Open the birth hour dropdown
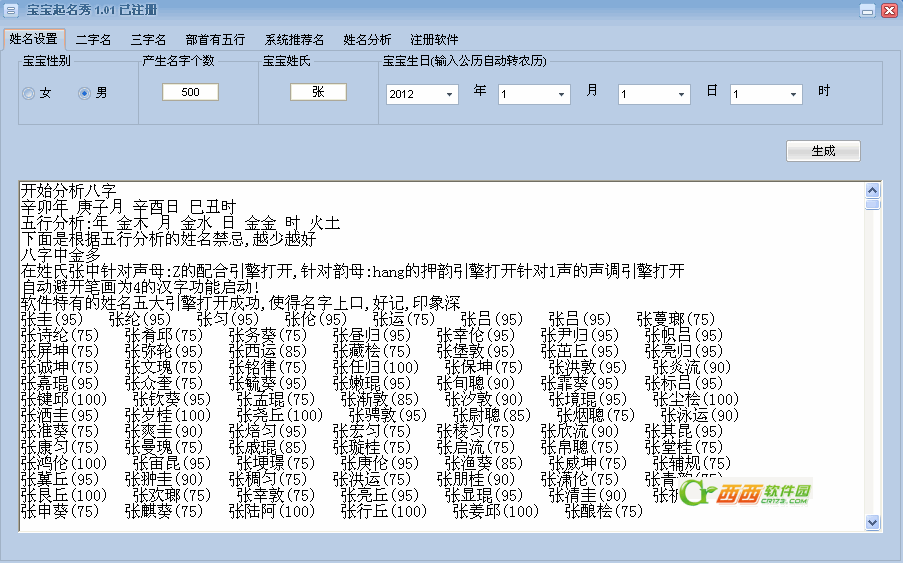 [x=793, y=95]
